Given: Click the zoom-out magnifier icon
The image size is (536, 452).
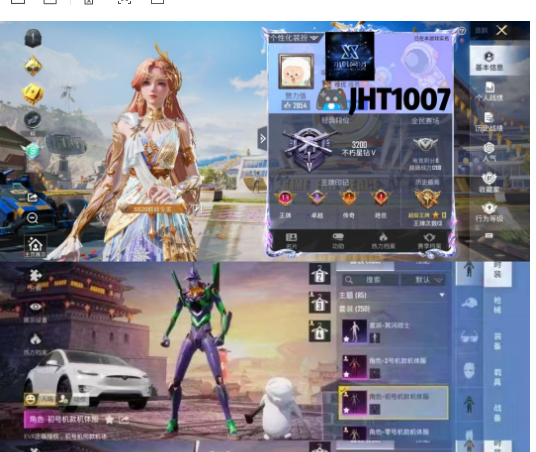Looking at the screenshot, I should 32,218.
